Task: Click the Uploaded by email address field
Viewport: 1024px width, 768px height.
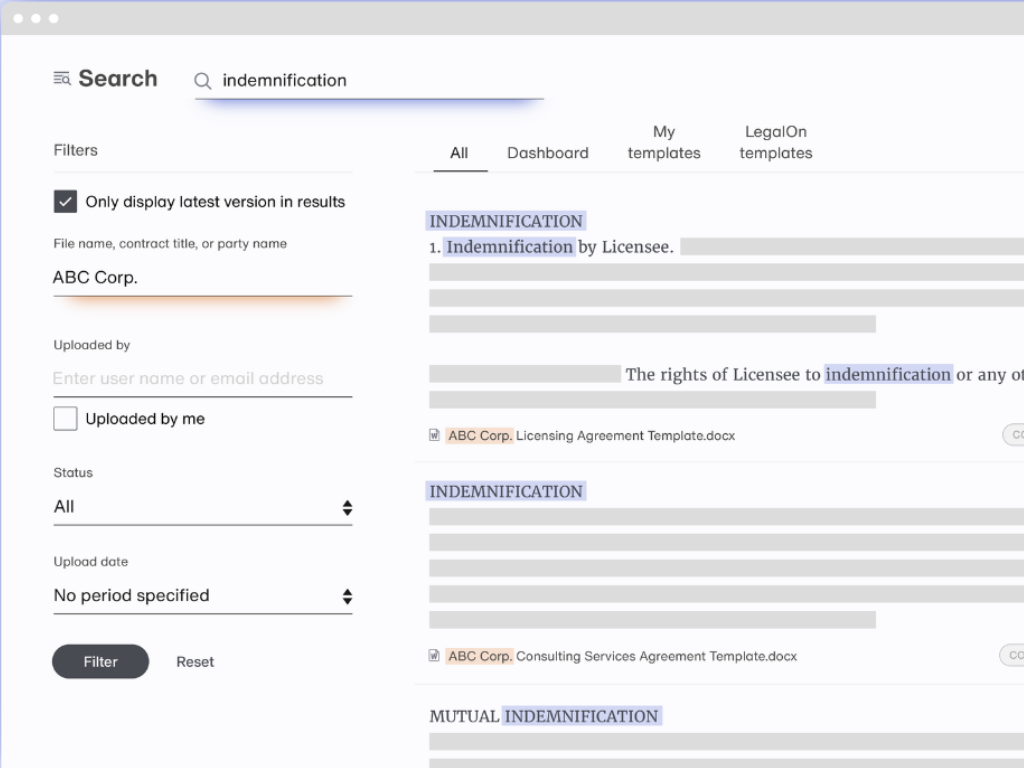Action: pyautogui.click(x=200, y=378)
